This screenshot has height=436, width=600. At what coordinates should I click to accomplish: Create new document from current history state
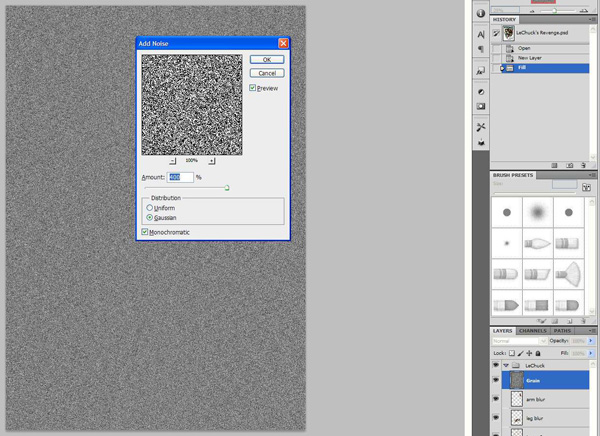[x=554, y=165]
